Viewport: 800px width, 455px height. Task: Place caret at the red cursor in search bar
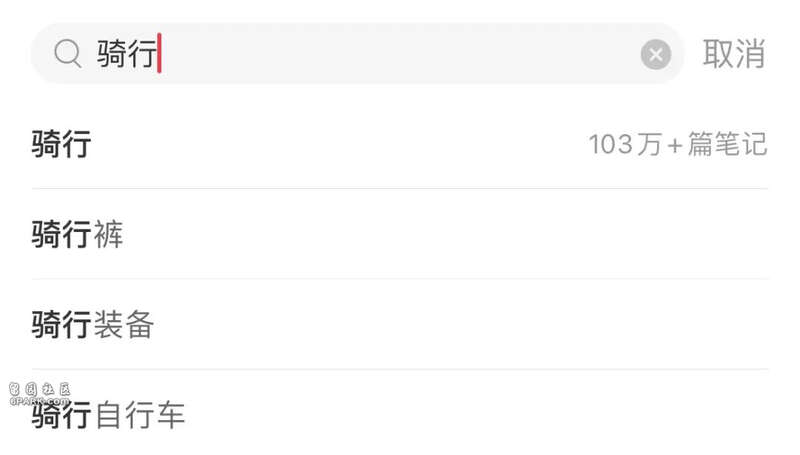click(160, 53)
